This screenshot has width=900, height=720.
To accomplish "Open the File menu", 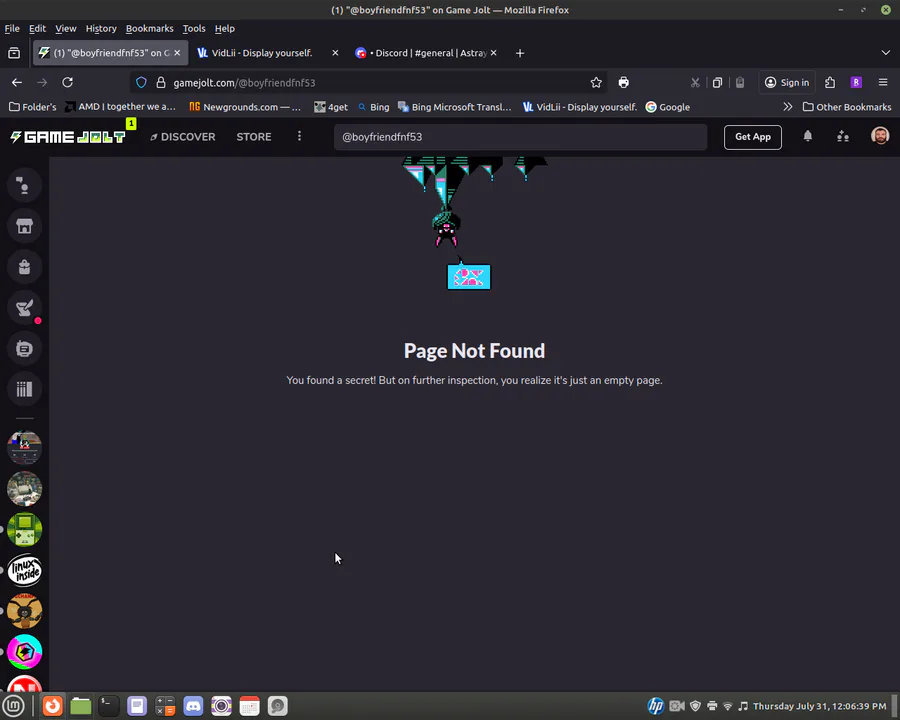I will (x=12, y=28).
